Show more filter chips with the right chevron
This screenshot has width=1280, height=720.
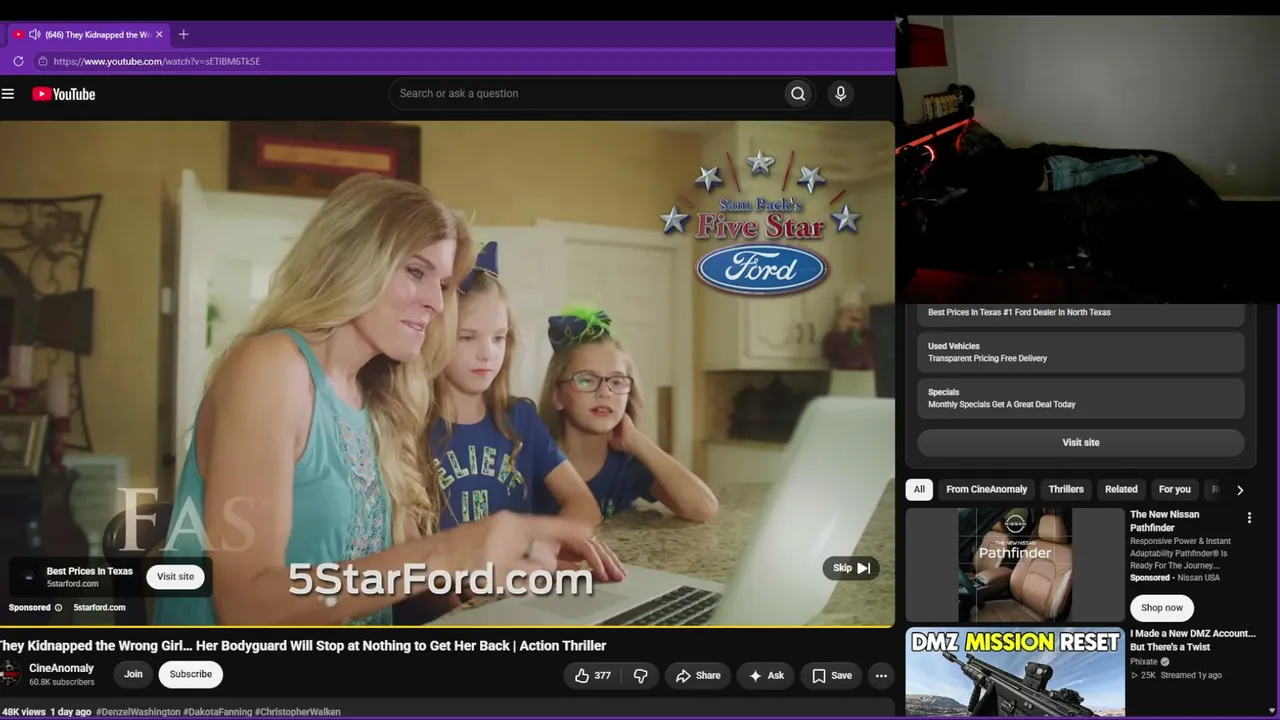click(x=1240, y=490)
